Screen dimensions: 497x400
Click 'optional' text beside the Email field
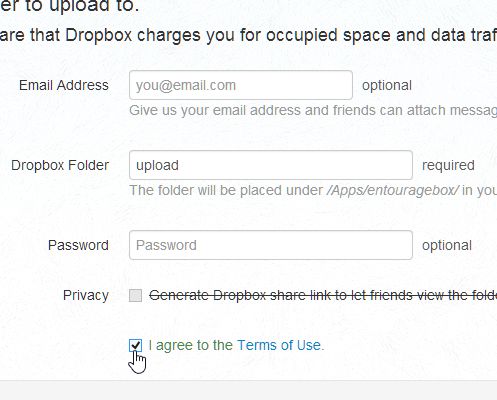387,86
